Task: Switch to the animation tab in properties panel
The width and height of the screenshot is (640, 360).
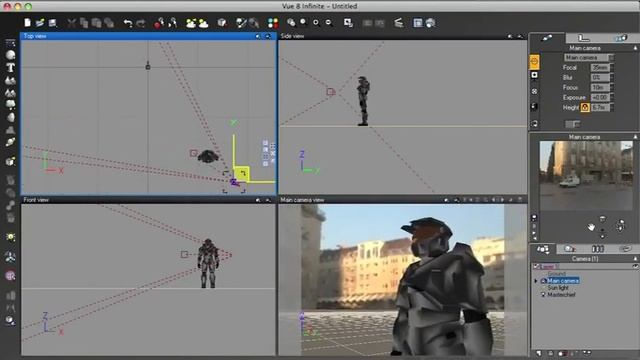Action: [x=620, y=38]
